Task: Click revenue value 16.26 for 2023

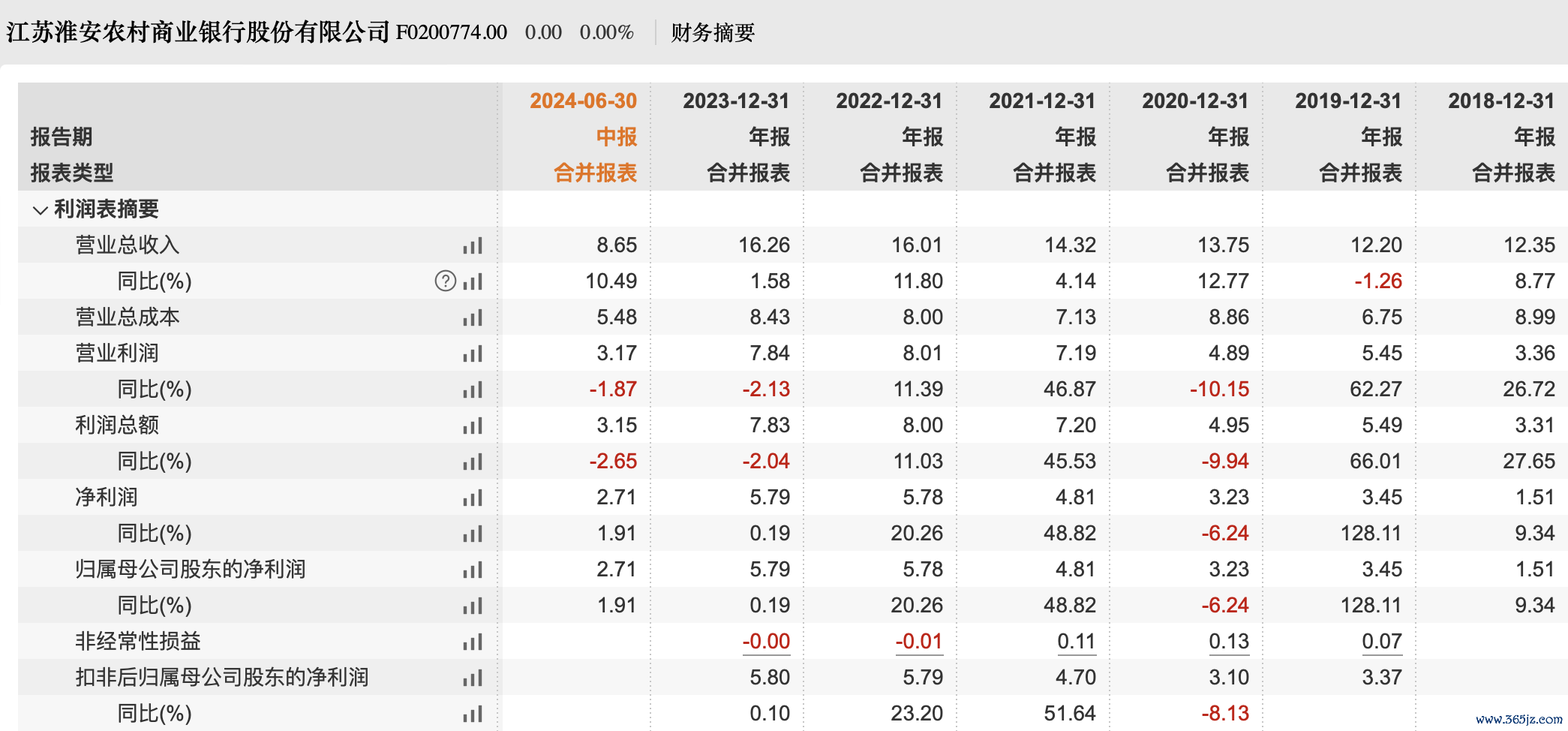Action: click(764, 245)
